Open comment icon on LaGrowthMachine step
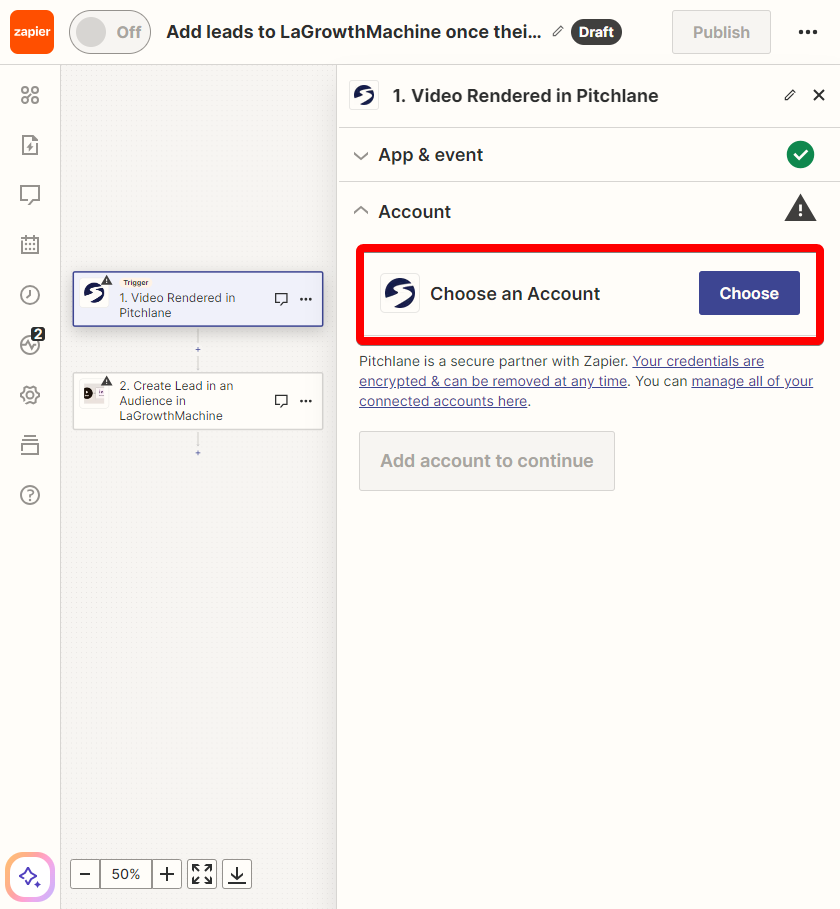Image resolution: width=840 pixels, height=909 pixels. click(281, 401)
